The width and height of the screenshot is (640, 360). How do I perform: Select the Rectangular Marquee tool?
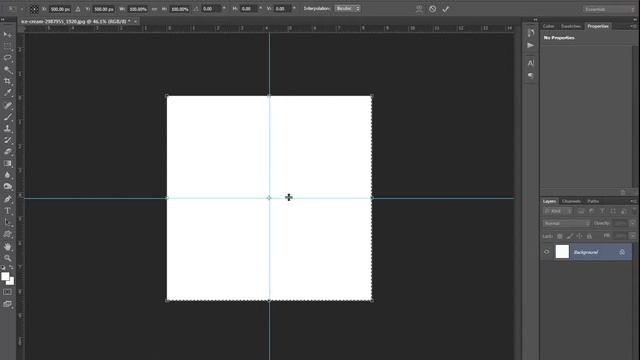coord(7,46)
